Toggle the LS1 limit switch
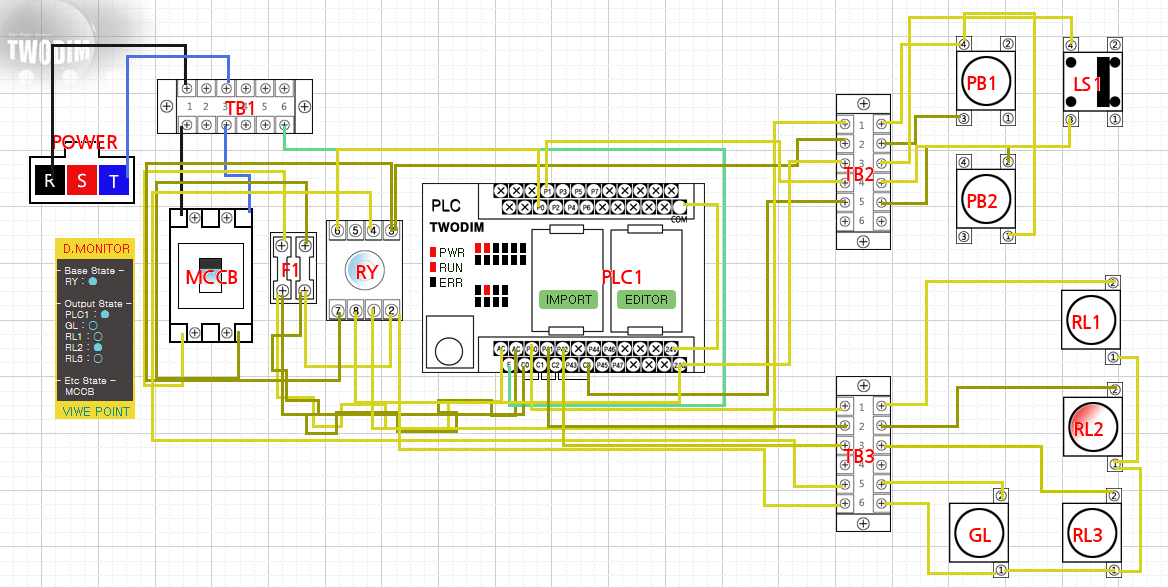Viewport: 1168px width, 587px height. tap(1092, 82)
